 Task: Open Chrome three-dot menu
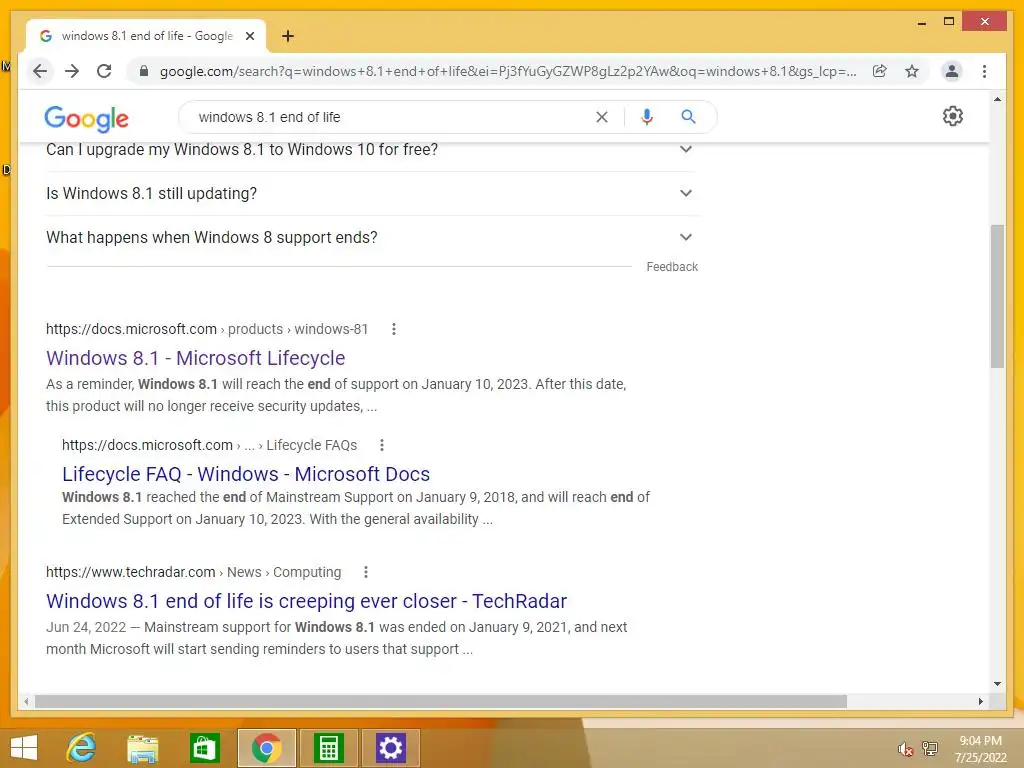click(984, 71)
